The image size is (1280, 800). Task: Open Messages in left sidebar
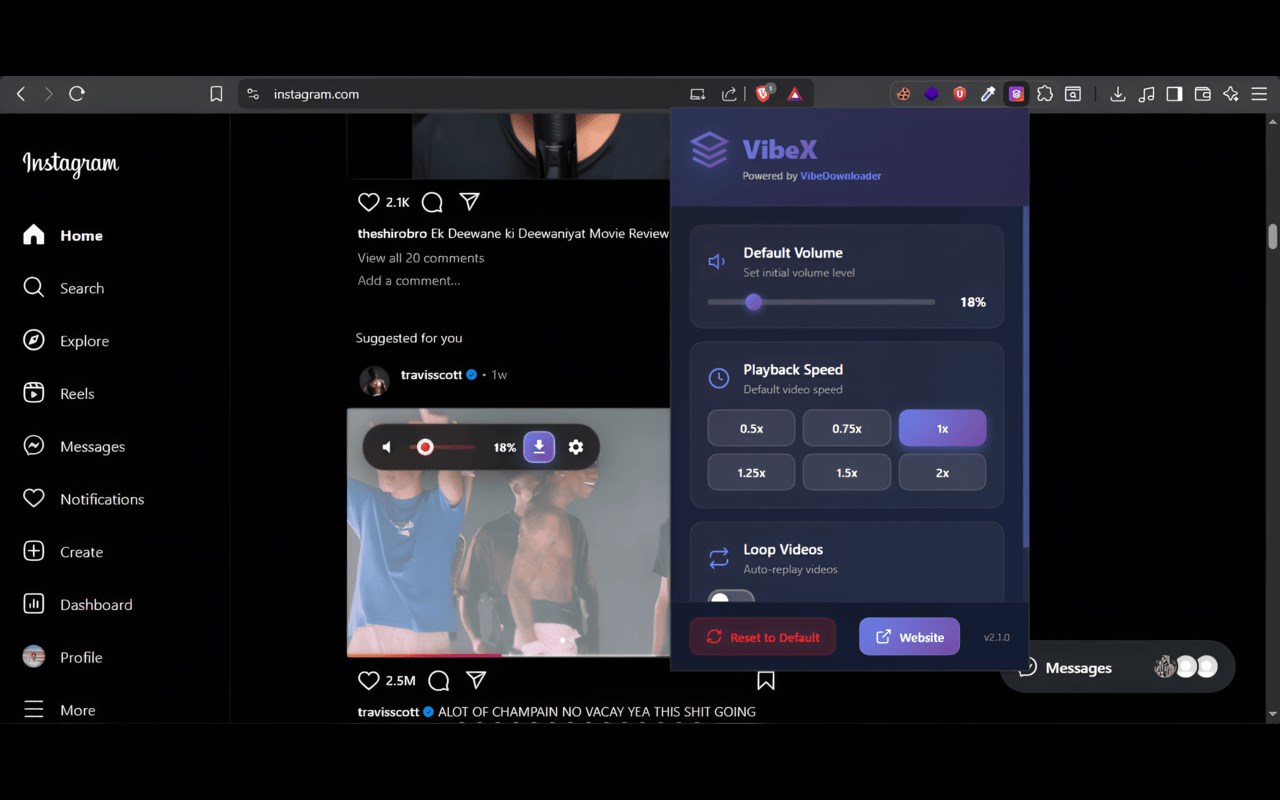(x=74, y=446)
